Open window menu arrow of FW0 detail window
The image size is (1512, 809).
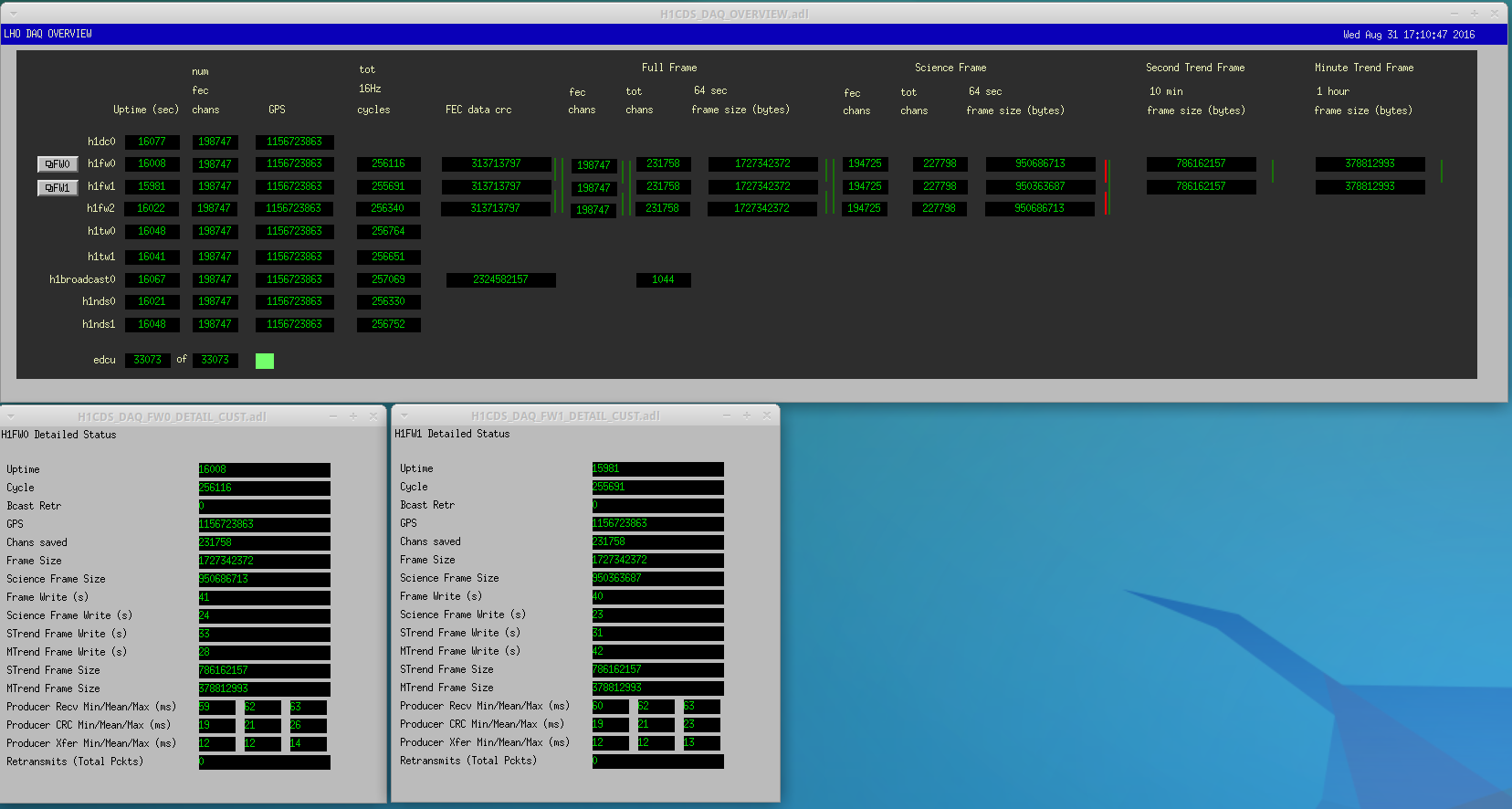coord(12,416)
